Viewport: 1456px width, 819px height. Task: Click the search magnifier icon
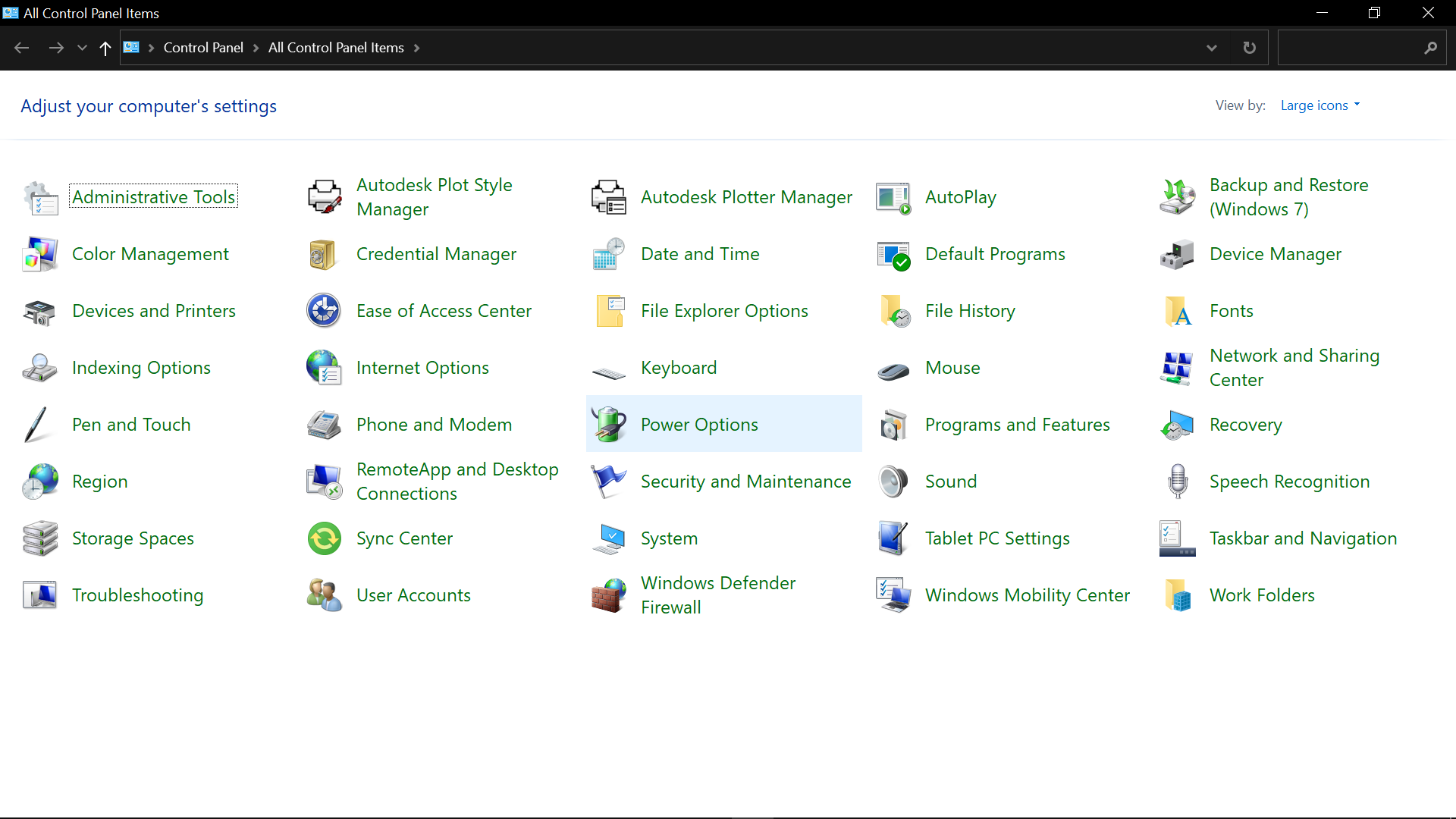[x=1430, y=48]
